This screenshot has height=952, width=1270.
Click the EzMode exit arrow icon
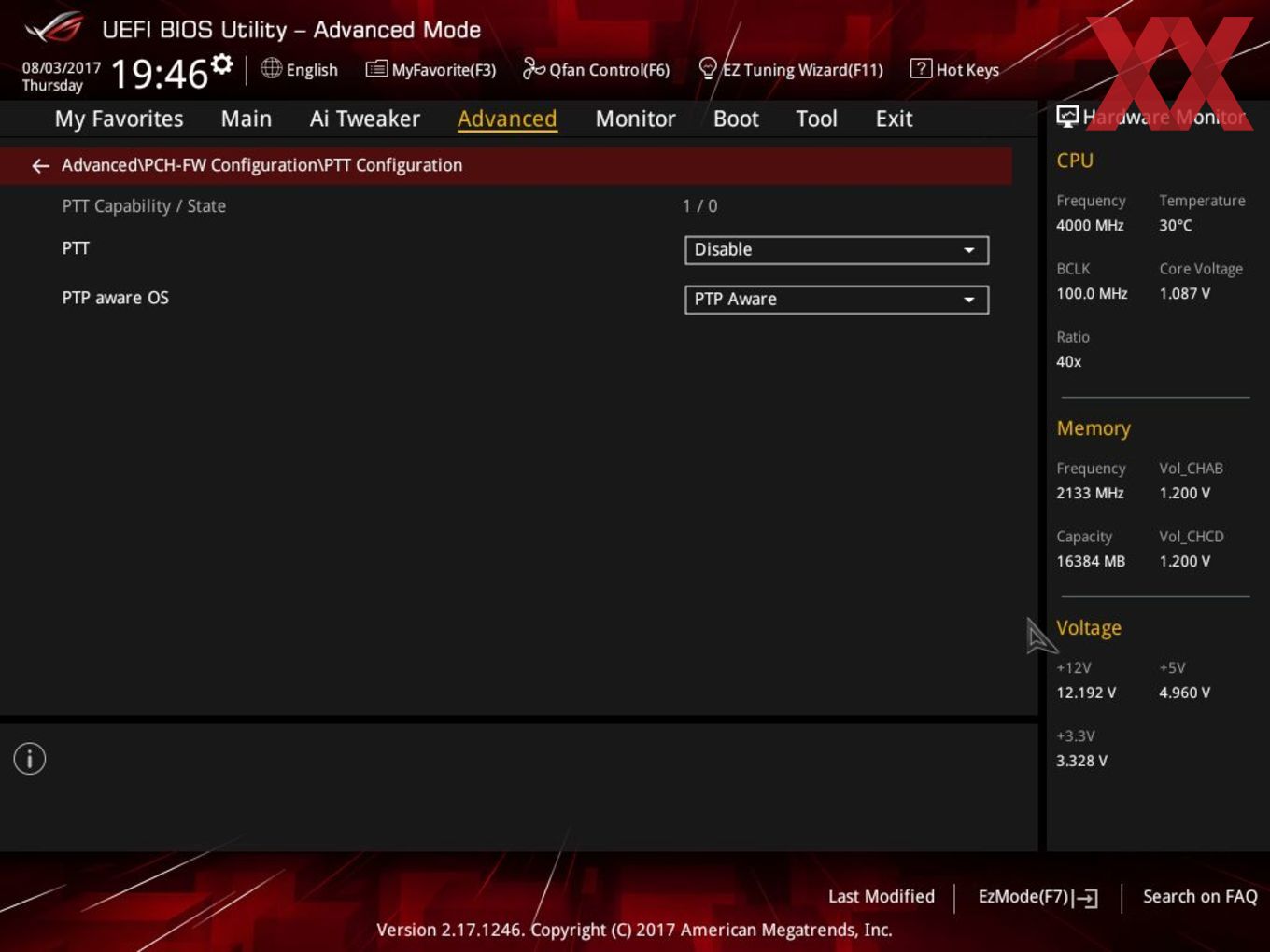click(x=1085, y=898)
